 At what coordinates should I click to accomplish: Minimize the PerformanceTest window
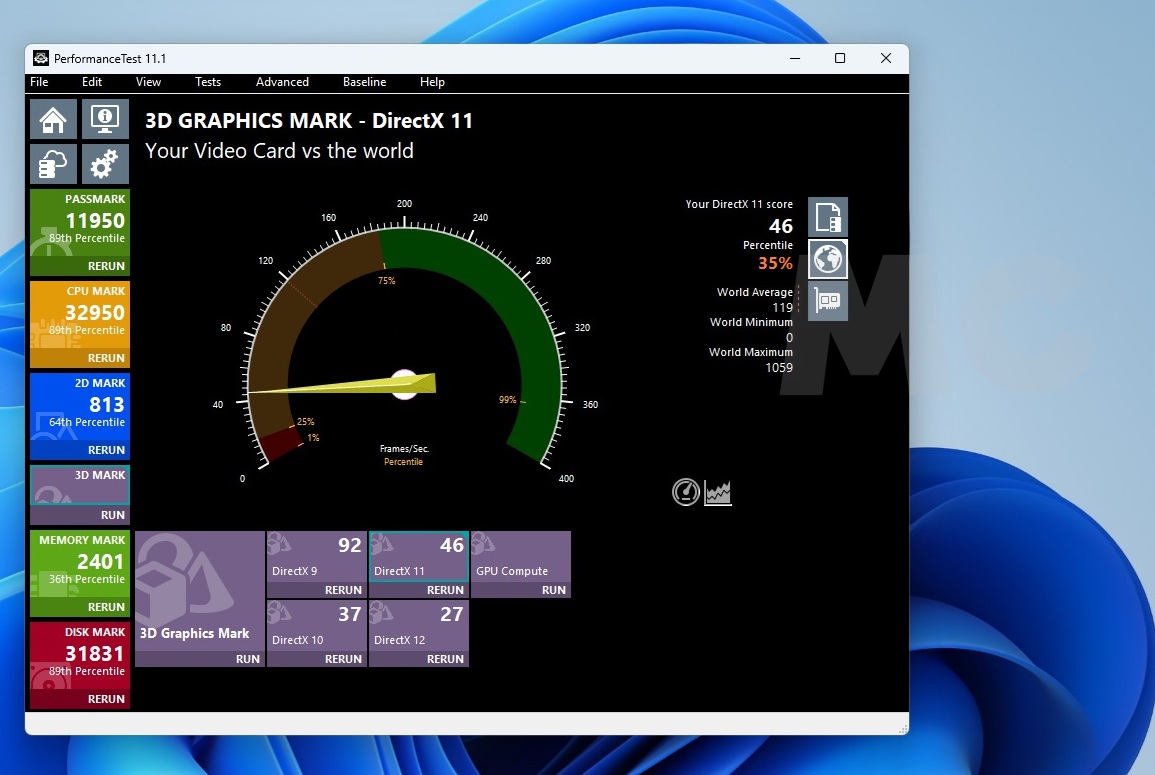tap(795, 58)
